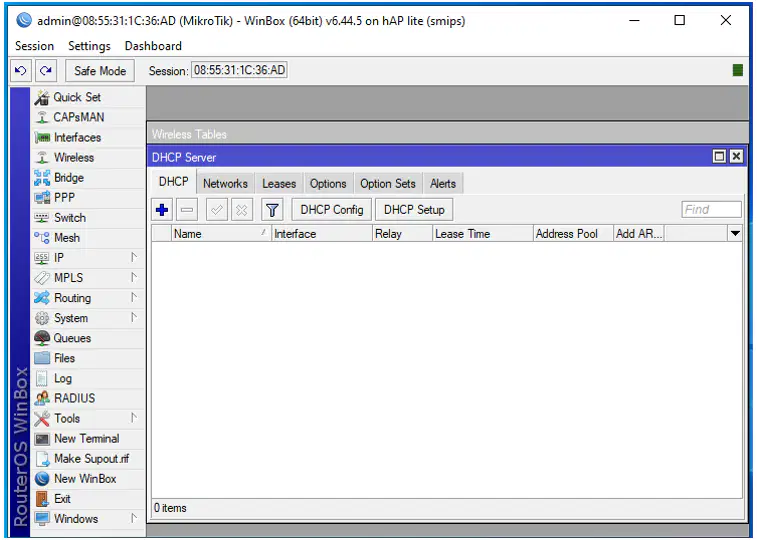Viewport: 757px width, 540px height.
Task: Open the Wireless menu icon
Action: (x=42, y=158)
